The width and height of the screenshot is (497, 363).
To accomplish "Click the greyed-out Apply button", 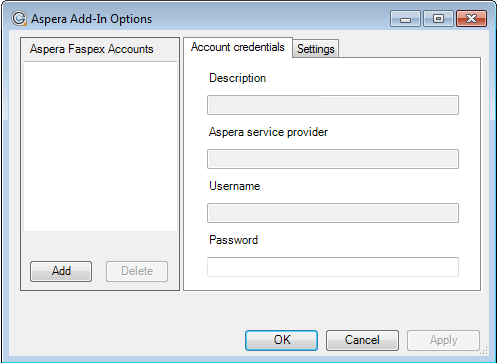I will tap(443, 340).
